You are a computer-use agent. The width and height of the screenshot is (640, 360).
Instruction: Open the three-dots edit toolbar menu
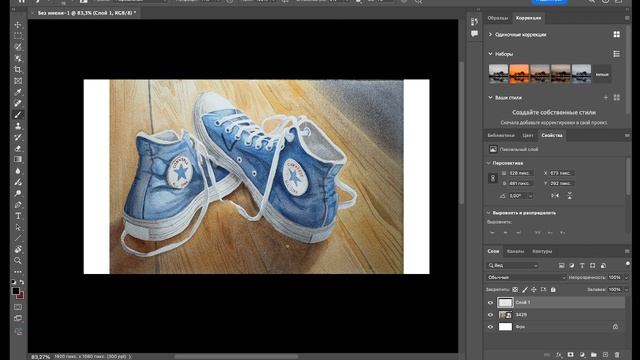point(18,271)
